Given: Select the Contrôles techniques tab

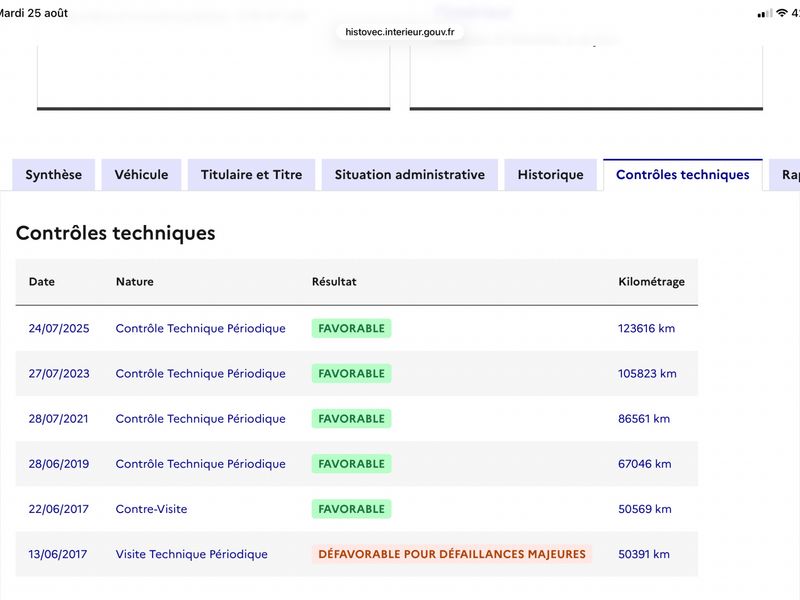Looking at the screenshot, I should [x=683, y=174].
